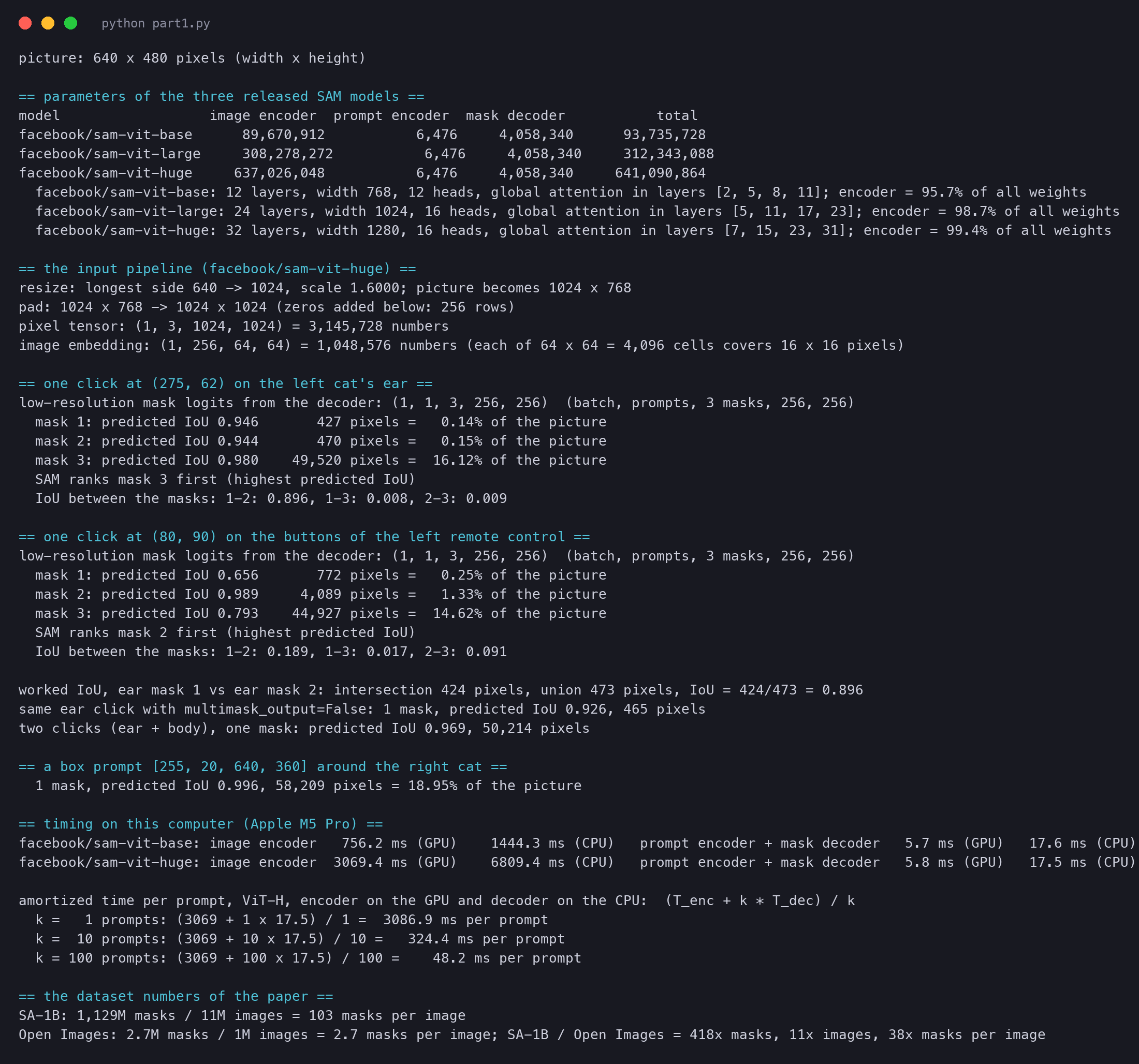The width and height of the screenshot is (1139, 1064).
Task: Click the 'SA-1B: 1,129M masks / 11M images' line
Action: tap(242, 1016)
